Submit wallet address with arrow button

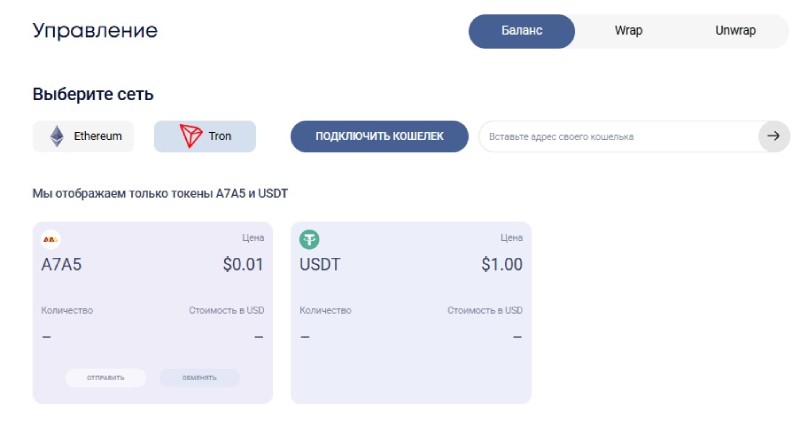[773, 136]
